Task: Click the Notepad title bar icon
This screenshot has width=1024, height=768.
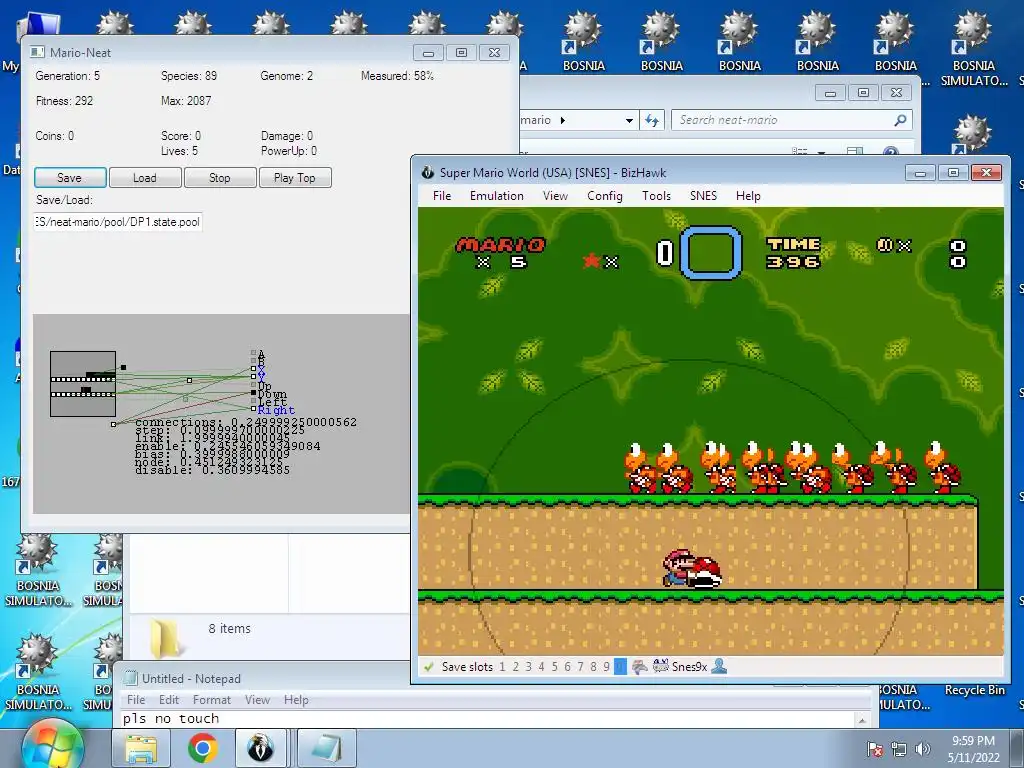Action: click(131, 679)
